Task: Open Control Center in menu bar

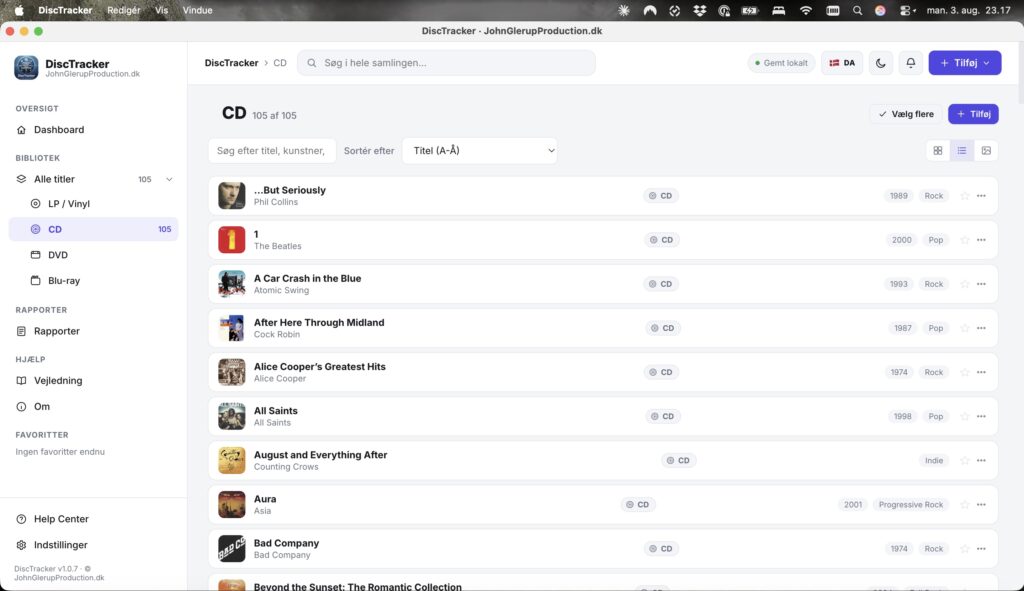Action: click(907, 10)
